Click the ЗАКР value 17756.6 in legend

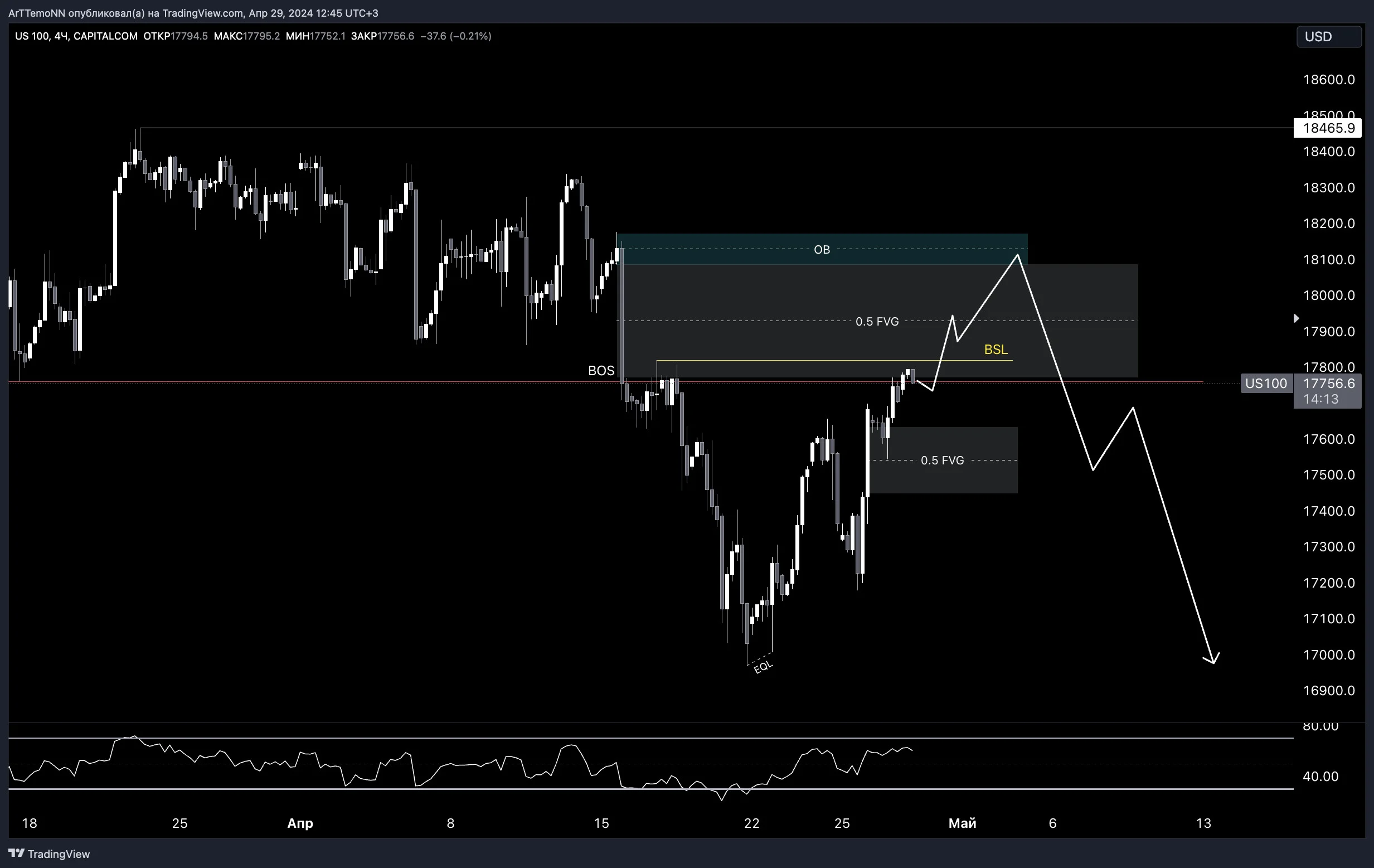coord(395,36)
